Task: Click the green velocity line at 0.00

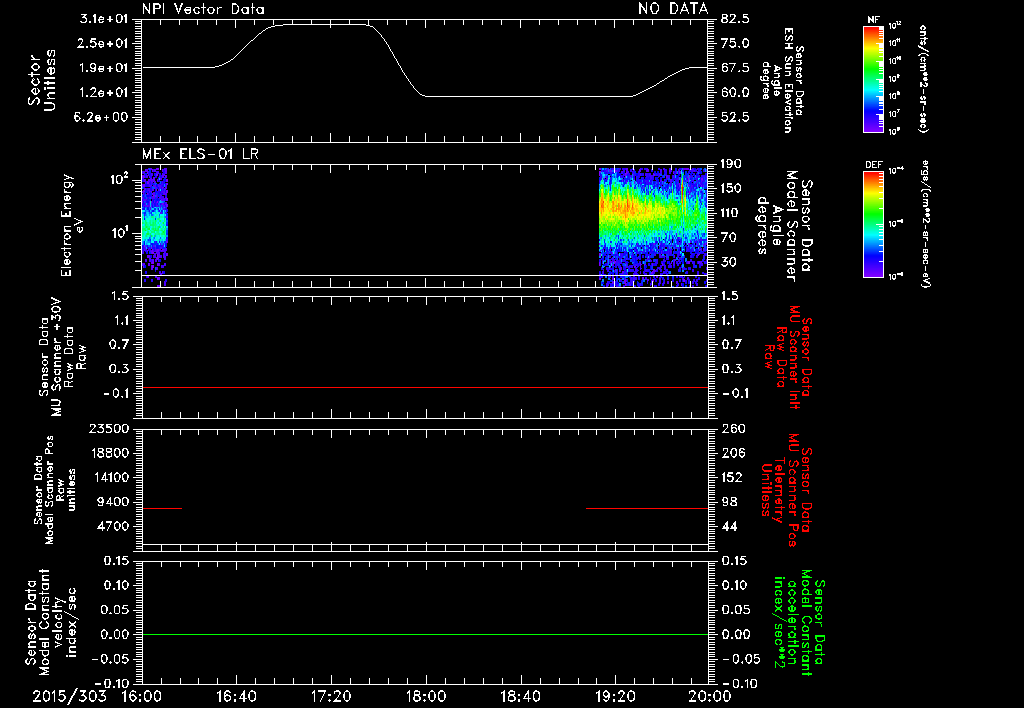Action: [424, 634]
